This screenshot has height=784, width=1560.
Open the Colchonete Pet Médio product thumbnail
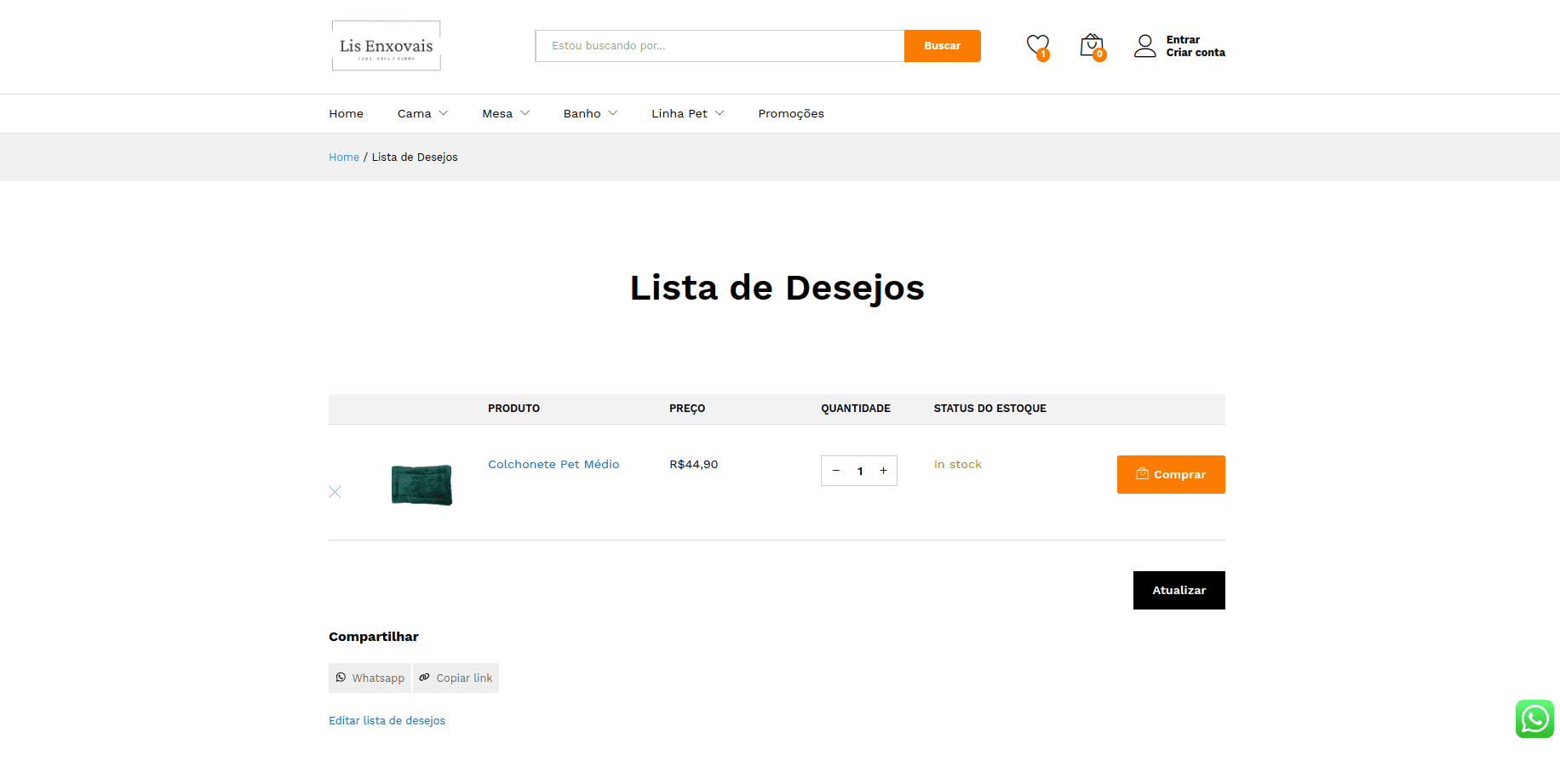422,484
